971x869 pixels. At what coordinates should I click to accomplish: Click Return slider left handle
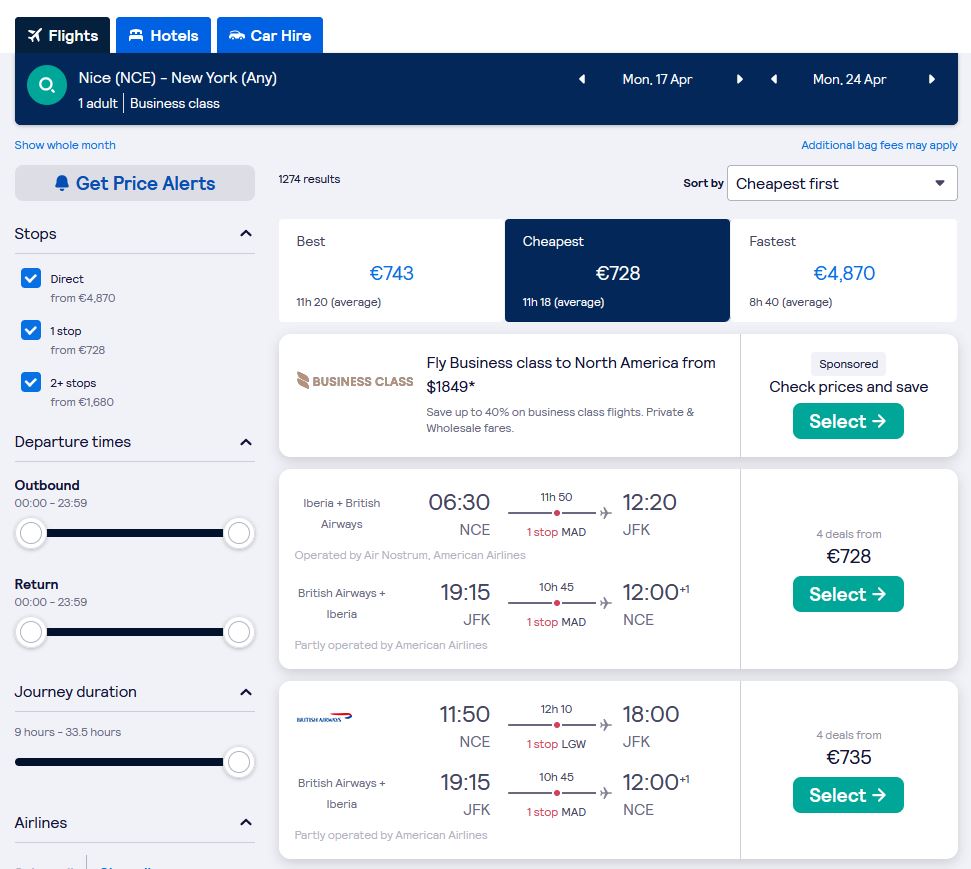[x=31, y=632]
